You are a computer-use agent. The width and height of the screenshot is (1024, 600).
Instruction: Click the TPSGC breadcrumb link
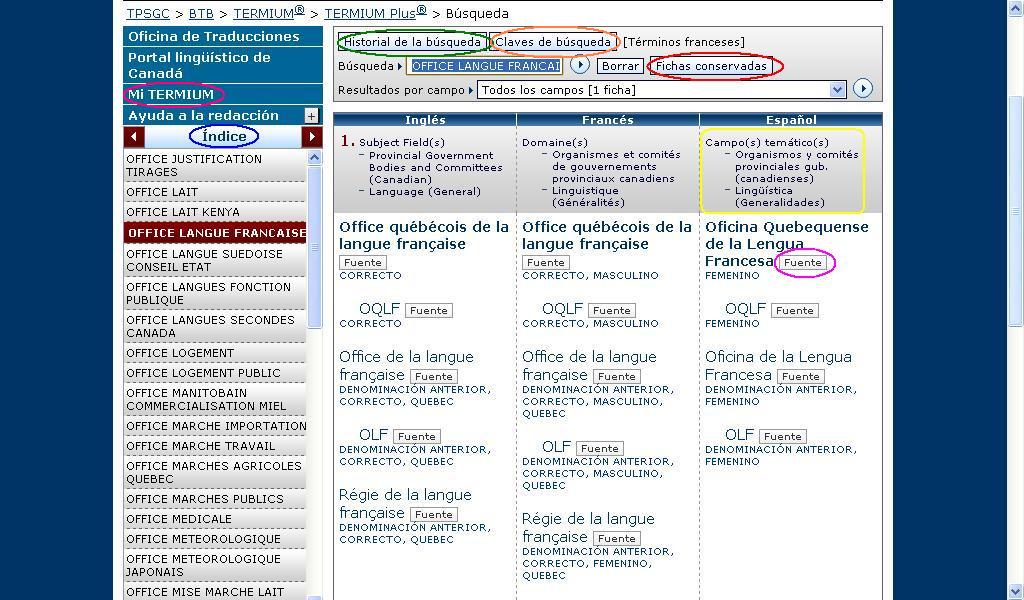click(x=148, y=14)
